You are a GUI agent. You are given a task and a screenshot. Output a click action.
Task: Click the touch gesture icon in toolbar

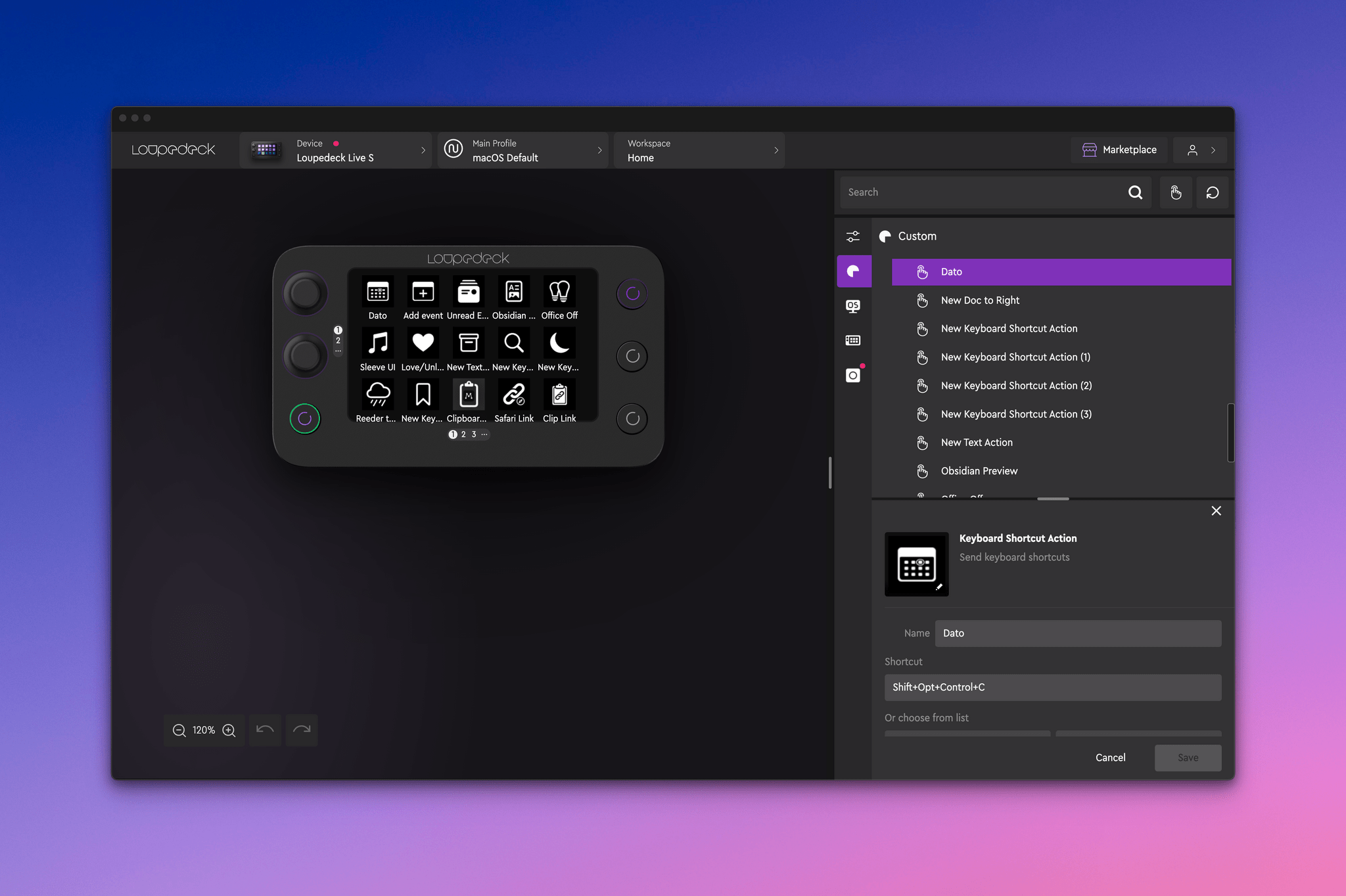1175,192
